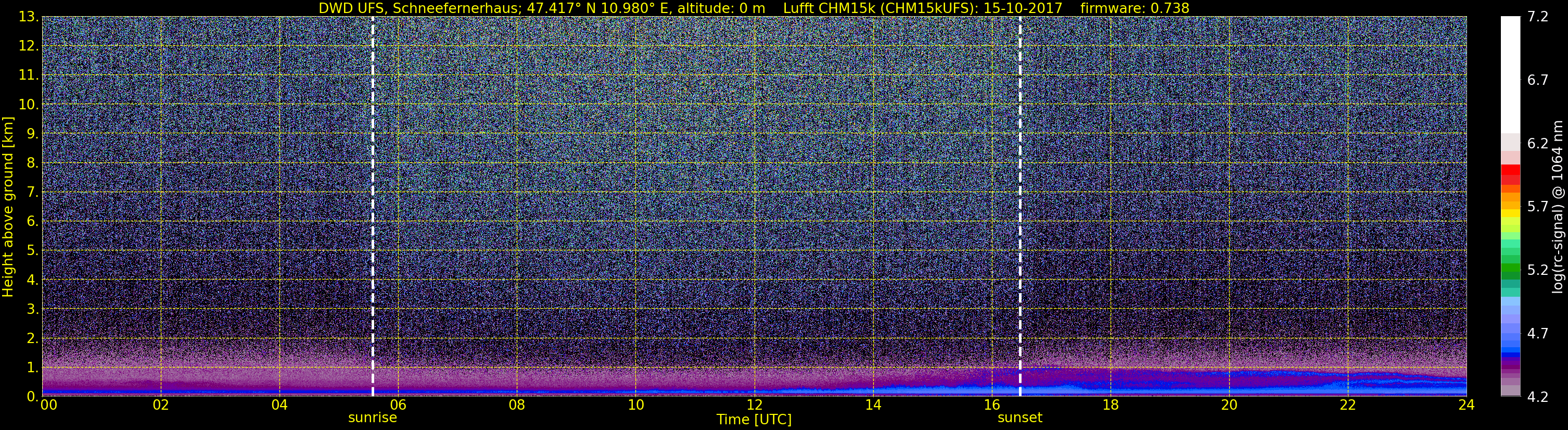Click the x-axis tick label '08'
This screenshot has height=430, width=1568.
pyautogui.click(x=517, y=405)
